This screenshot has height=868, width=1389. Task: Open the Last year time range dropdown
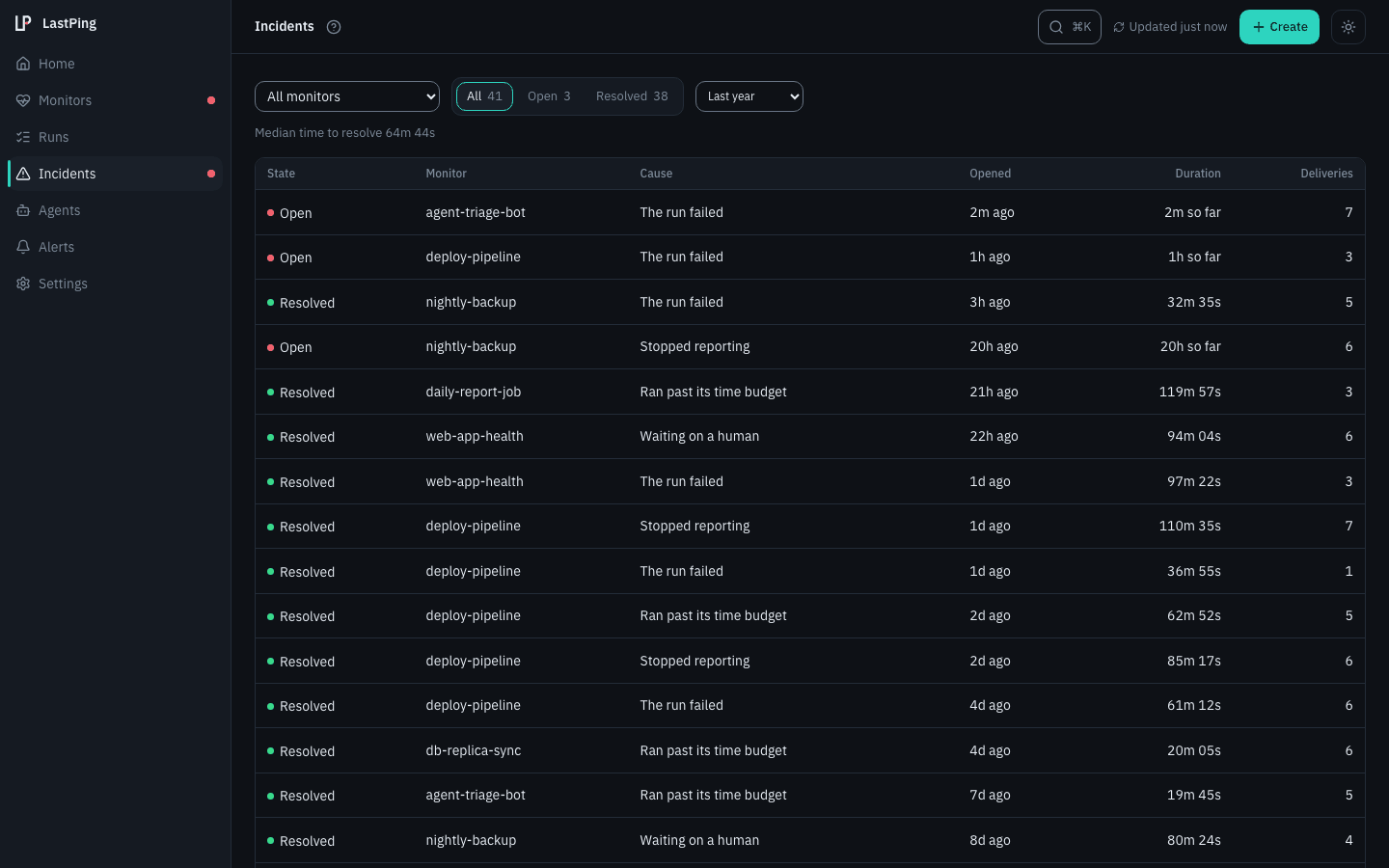point(749,96)
